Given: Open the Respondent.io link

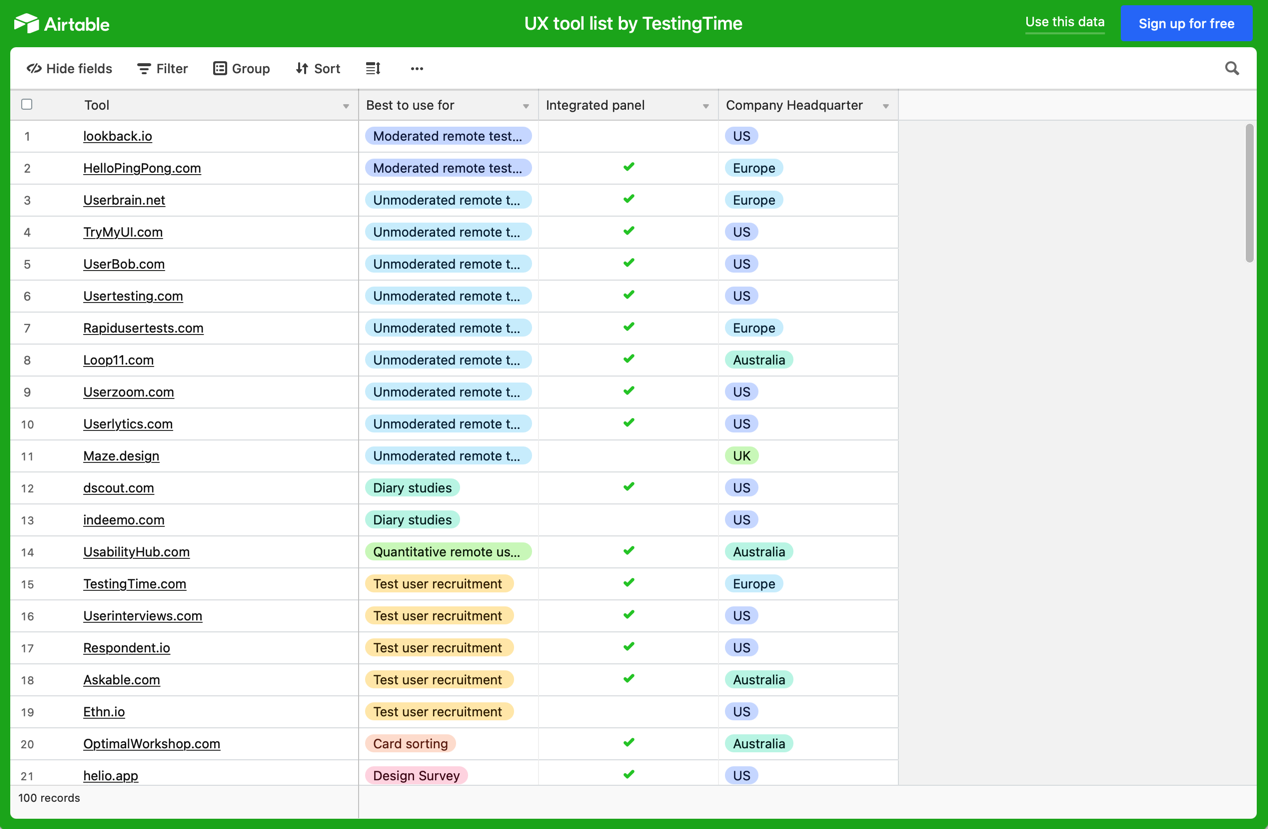Looking at the screenshot, I should pyautogui.click(x=126, y=648).
